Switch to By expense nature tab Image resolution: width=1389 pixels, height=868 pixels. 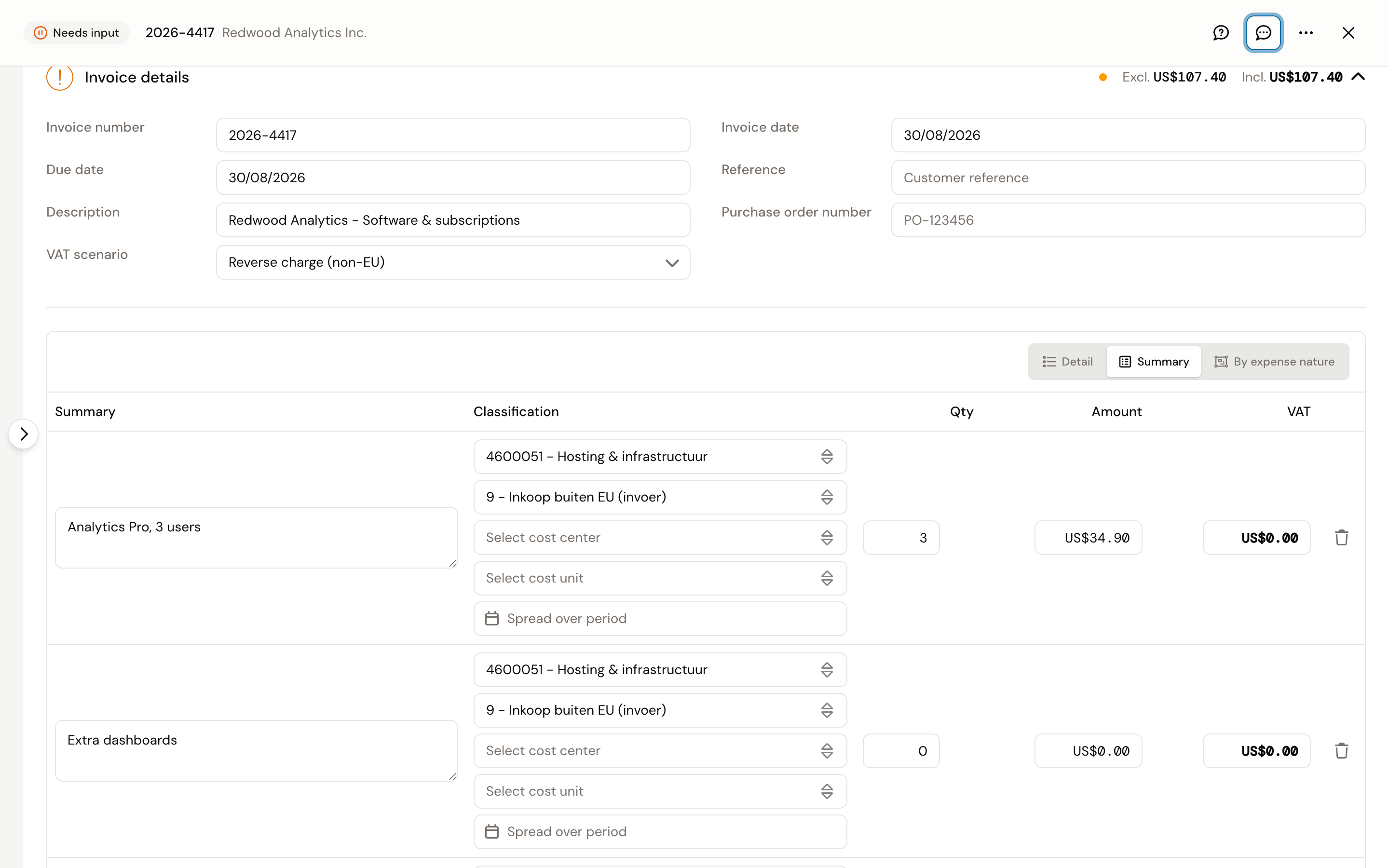pos(1274,362)
